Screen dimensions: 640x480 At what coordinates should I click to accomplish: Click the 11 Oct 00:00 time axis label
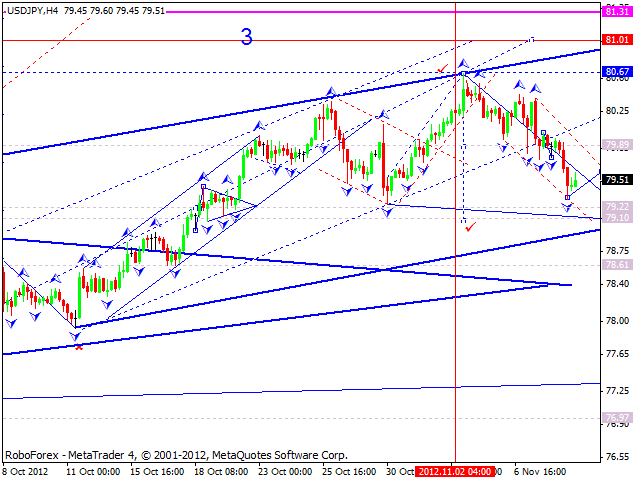(93, 470)
